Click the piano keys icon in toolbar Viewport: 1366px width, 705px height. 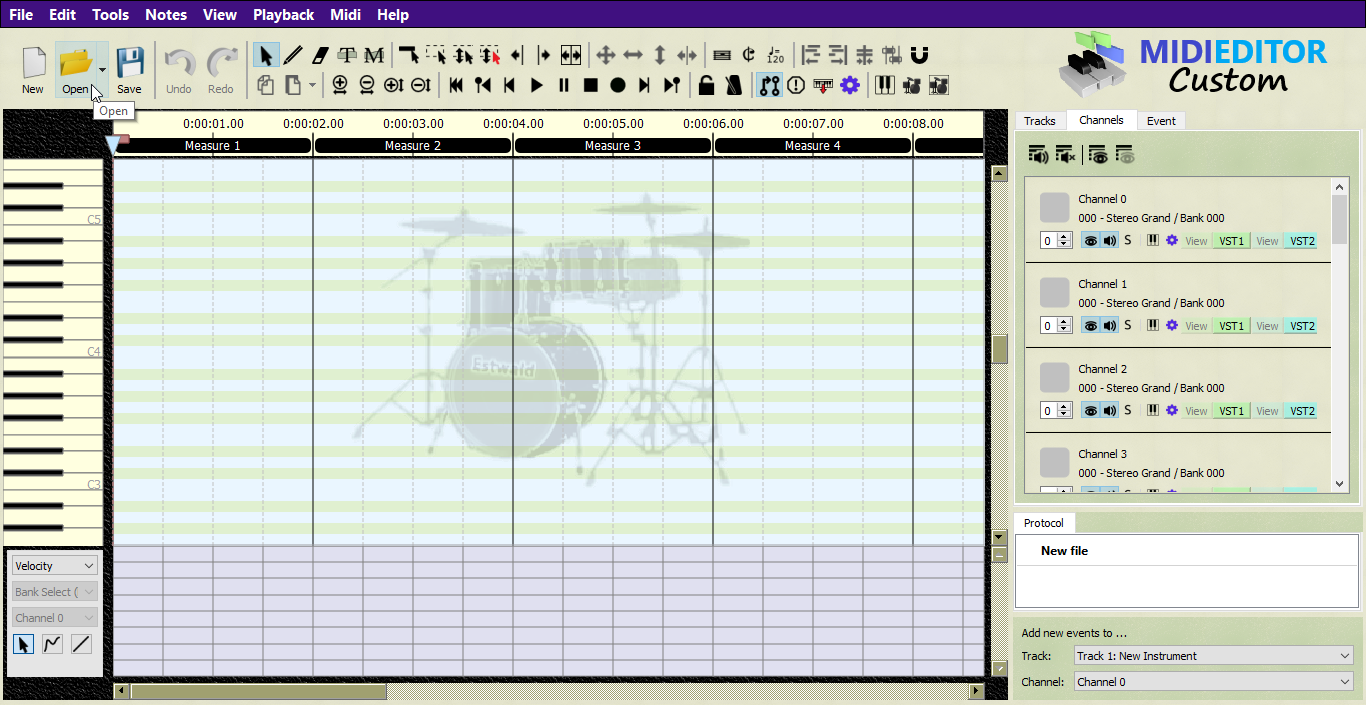click(x=885, y=85)
